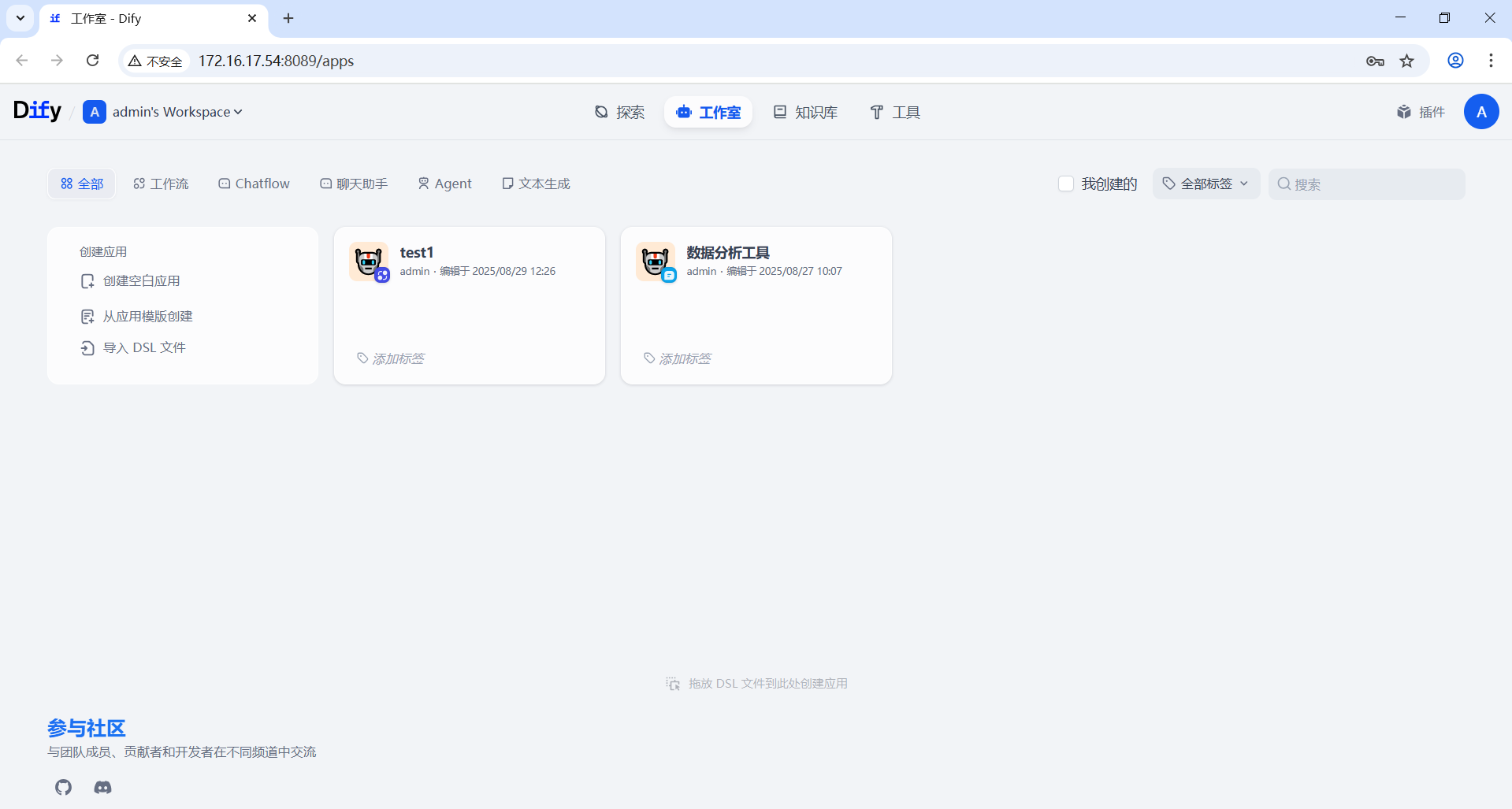Open the Discord community icon
The width and height of the screenshot is (1512, 809).
102,787
